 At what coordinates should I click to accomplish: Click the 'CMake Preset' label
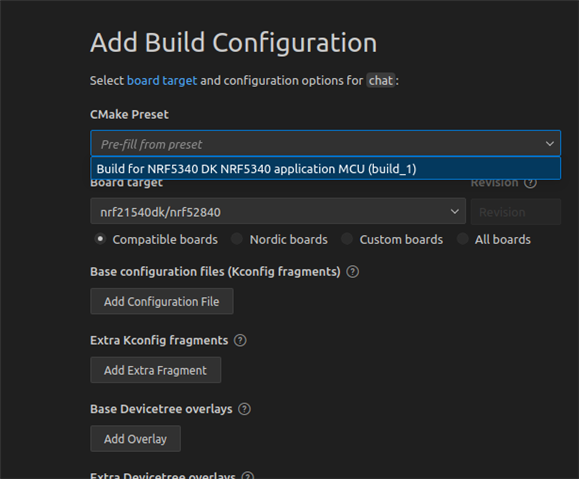tap(129, 114)
